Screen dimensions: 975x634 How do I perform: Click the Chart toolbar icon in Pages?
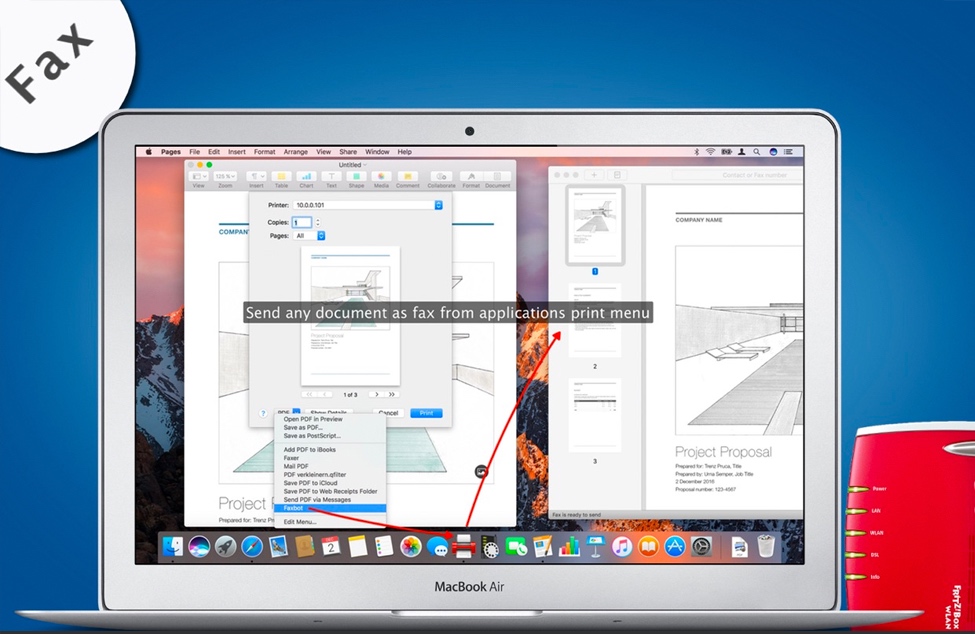(x=306, y=177)
